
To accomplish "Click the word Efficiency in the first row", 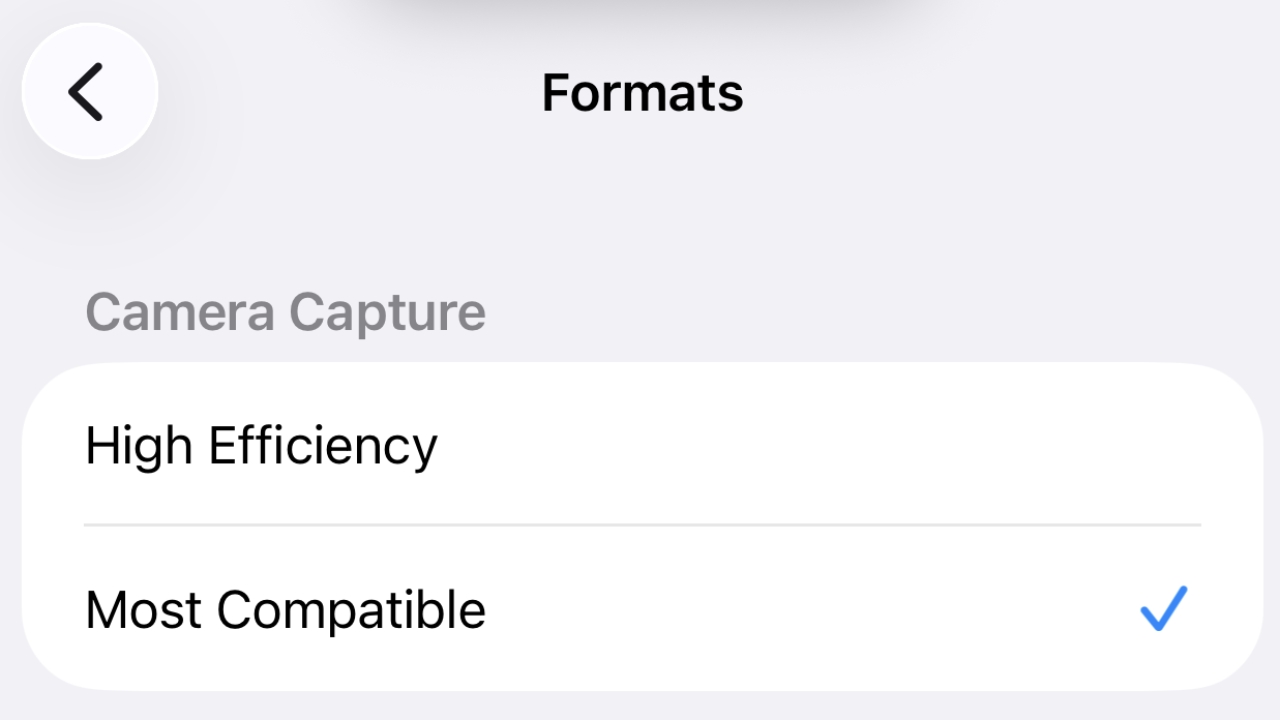I will [x=323, y=446].
